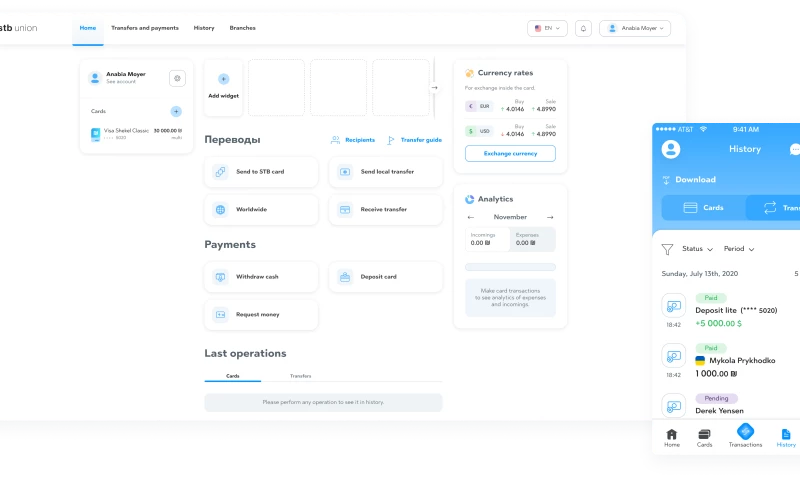Click the Expenses 0.00 box

[533, 239]
